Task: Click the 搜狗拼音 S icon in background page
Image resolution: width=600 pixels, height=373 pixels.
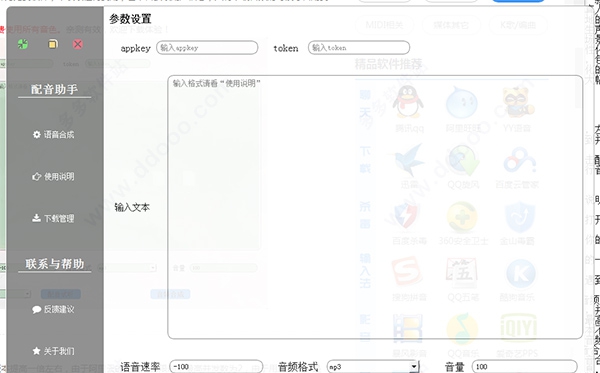Action: point(407,273)
